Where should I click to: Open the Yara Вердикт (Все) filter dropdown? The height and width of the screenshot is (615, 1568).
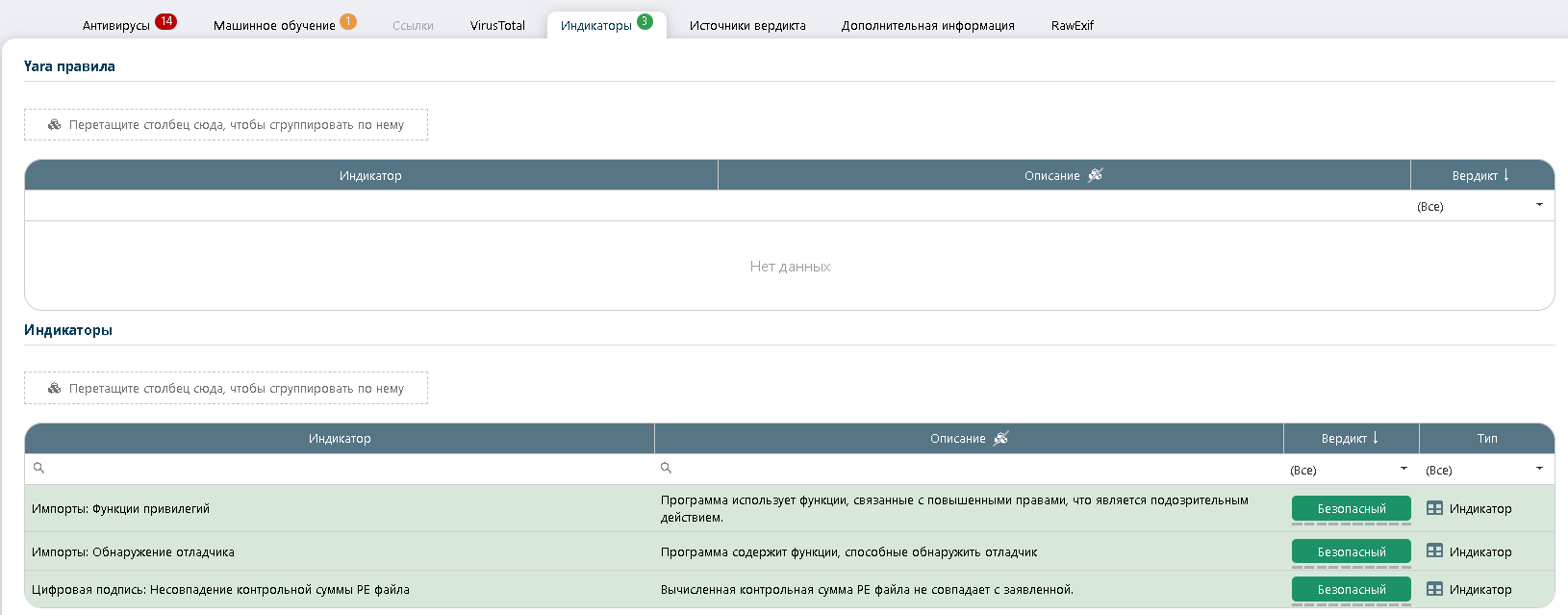1539,206
